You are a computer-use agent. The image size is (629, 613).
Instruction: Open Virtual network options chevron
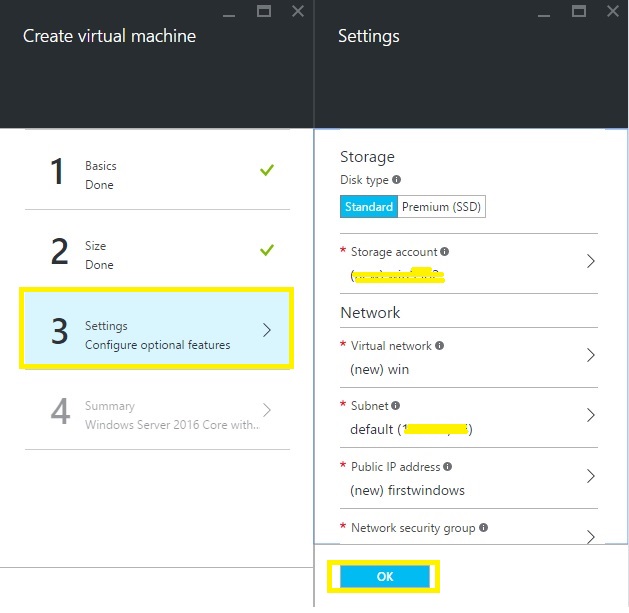pos(590,355)
